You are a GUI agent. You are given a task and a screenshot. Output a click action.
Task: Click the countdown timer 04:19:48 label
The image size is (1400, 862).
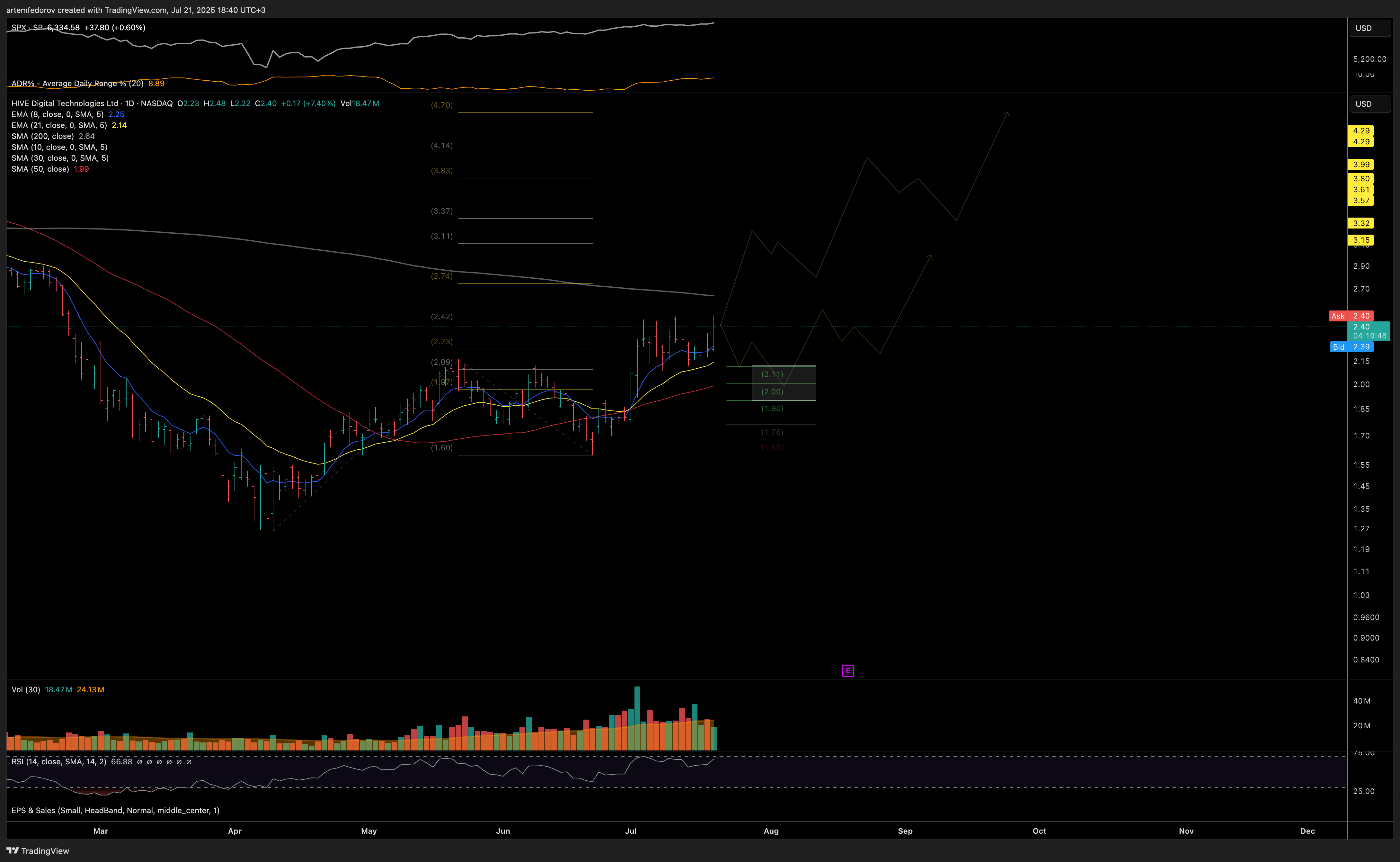1369,336
